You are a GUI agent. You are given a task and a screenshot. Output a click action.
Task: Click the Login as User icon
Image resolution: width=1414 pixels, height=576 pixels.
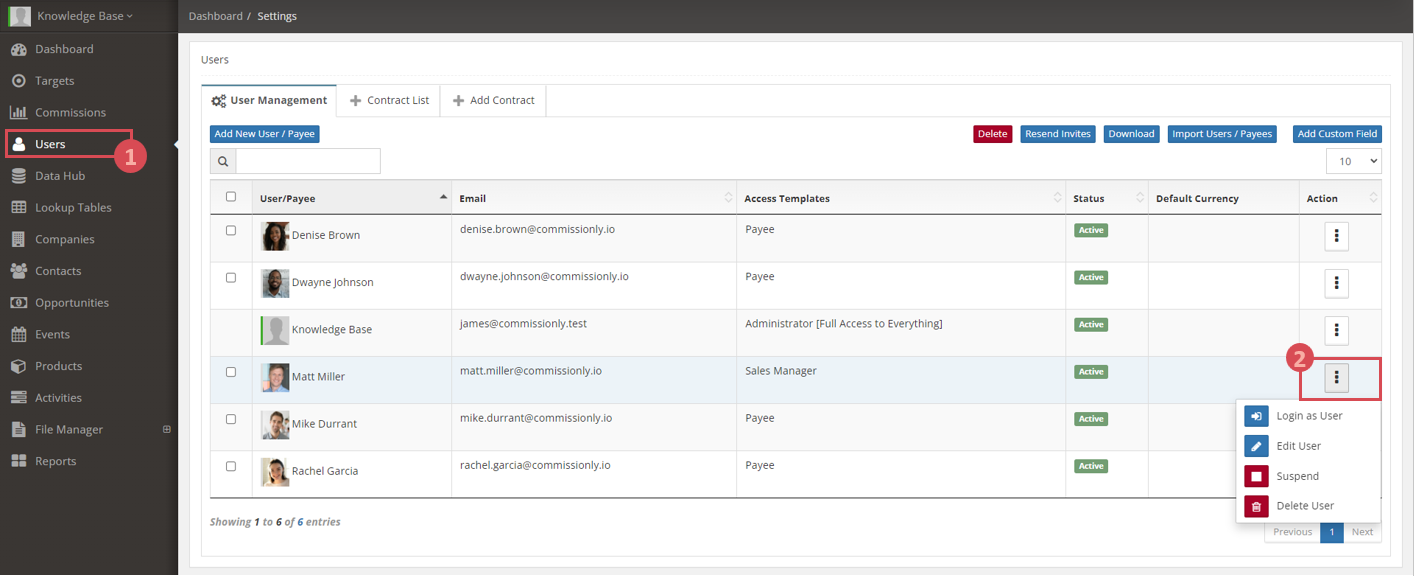click(1256, 416)
